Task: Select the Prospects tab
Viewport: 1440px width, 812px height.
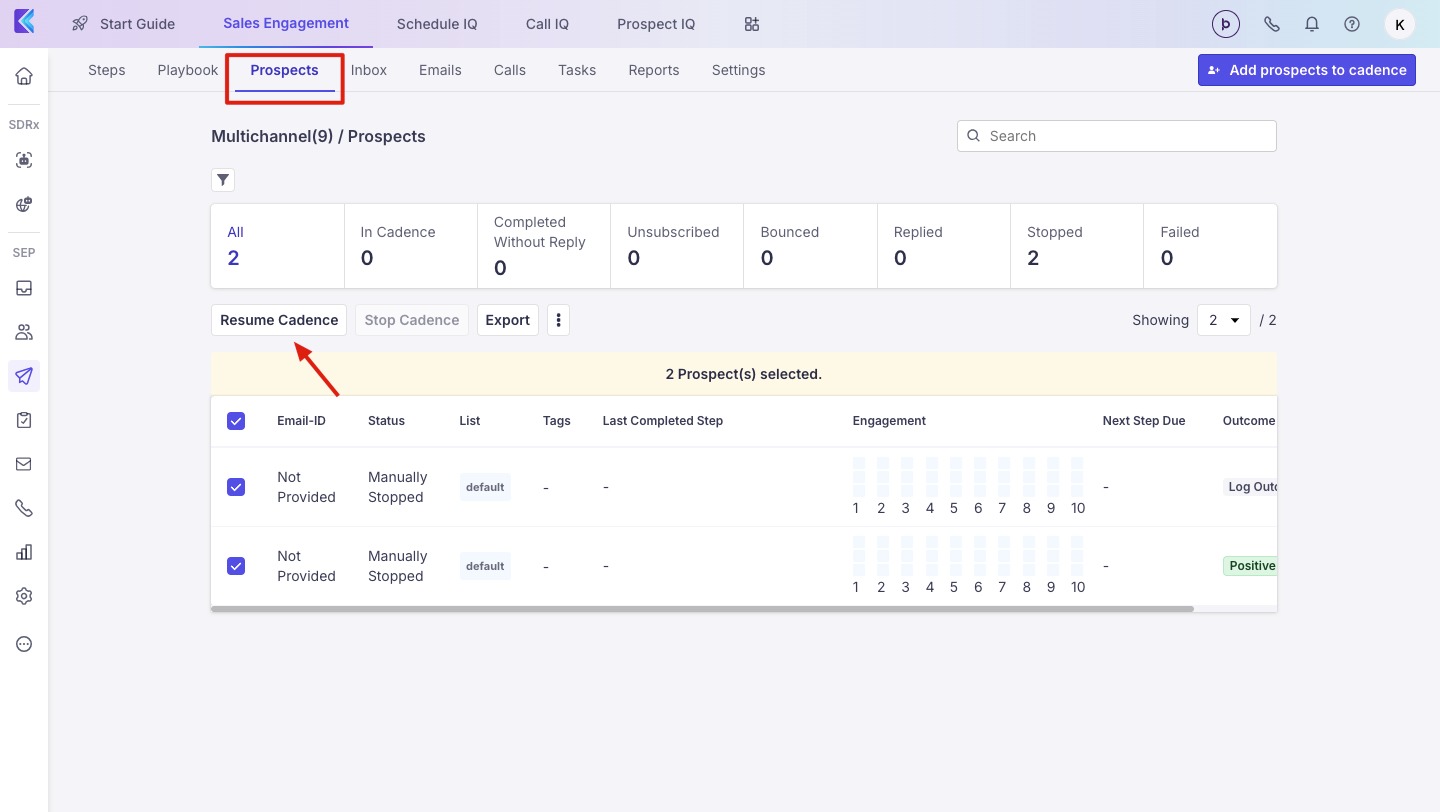Action: point(285,70)
